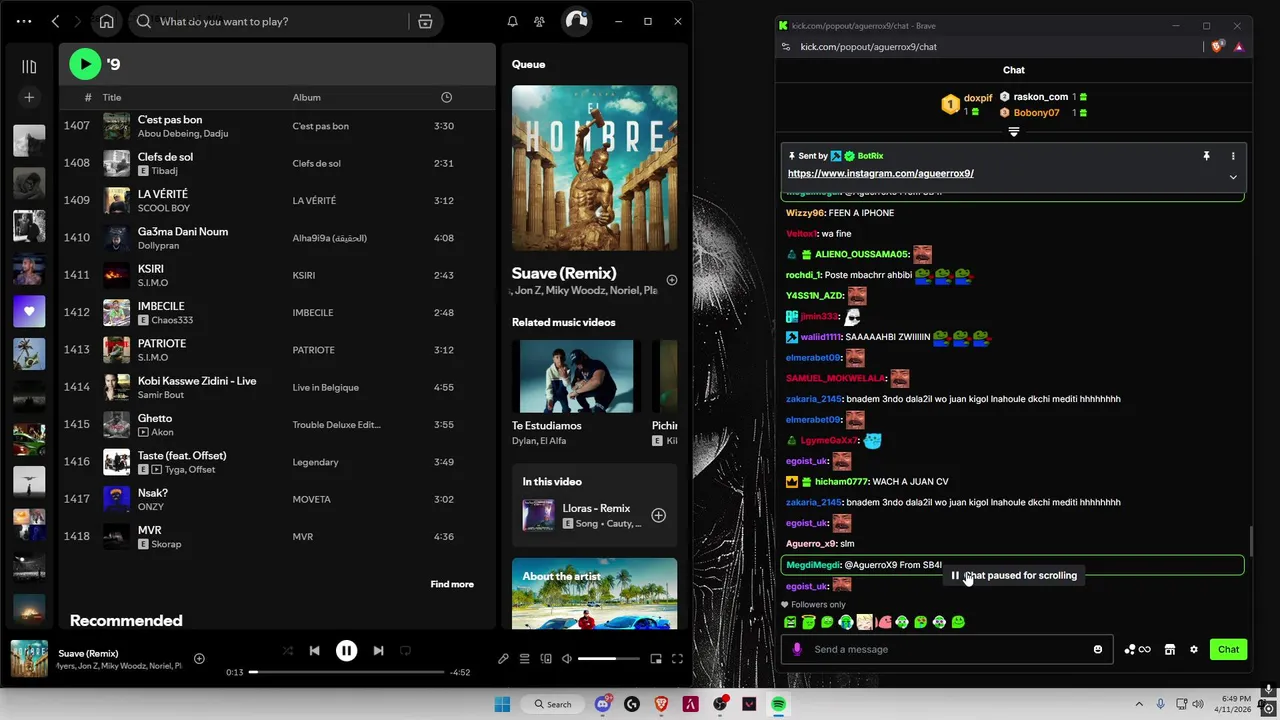Go back in Spotify navigation
This screenshot has width=1280, height=720.
click(56, 21)
